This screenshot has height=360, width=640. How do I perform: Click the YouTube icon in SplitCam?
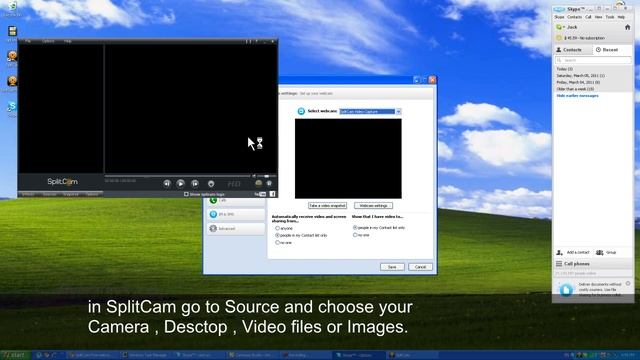pyautogui.click(x=260, y=194)
